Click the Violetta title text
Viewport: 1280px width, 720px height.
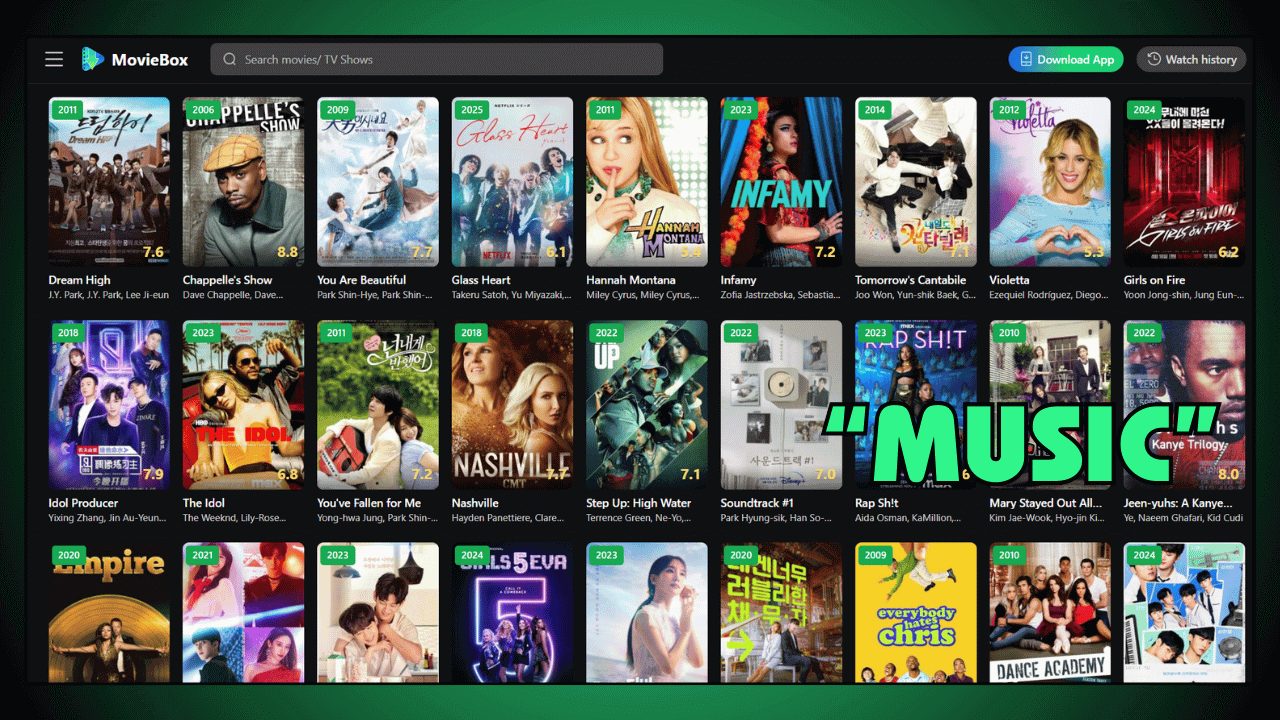click(1011, 280)
